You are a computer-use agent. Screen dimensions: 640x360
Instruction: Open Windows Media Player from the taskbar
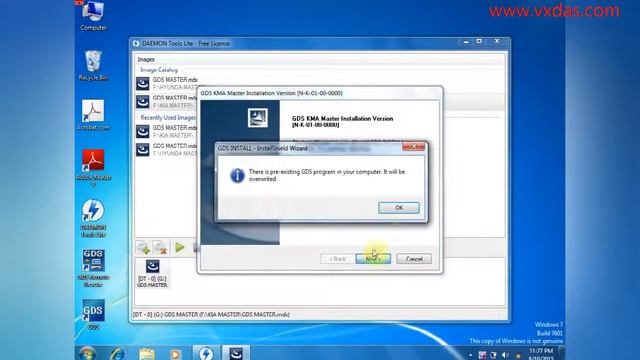[176, 353]
